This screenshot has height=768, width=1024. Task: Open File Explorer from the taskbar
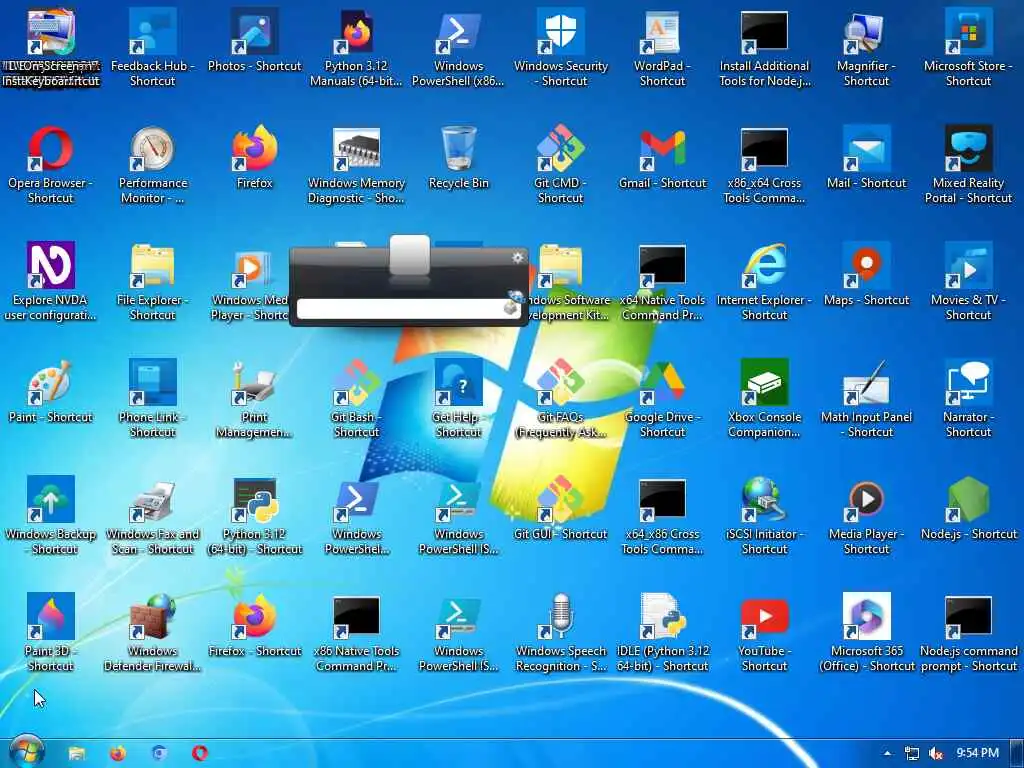[x=76, y=753]
